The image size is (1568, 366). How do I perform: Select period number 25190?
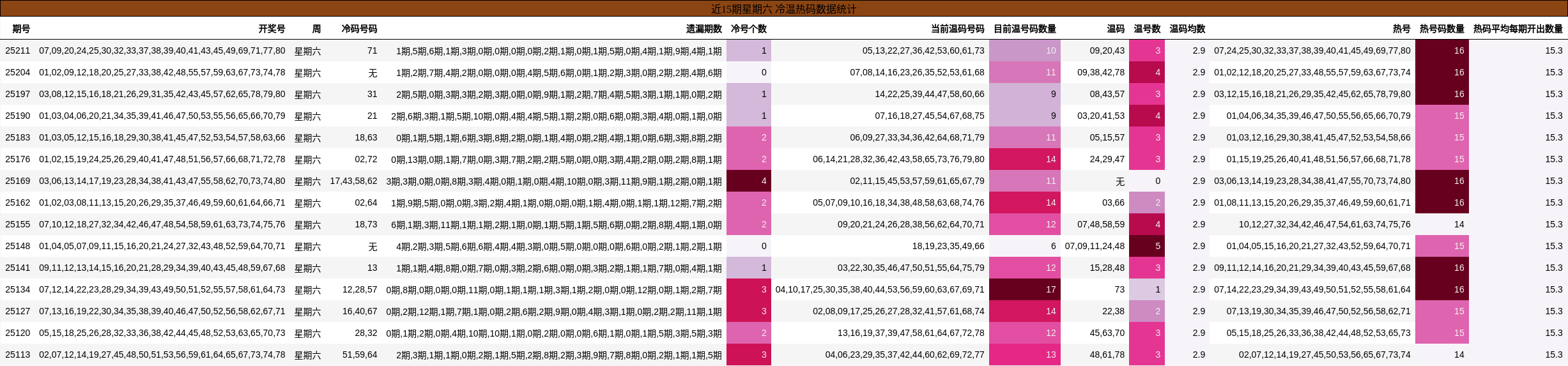click(18, 116)
